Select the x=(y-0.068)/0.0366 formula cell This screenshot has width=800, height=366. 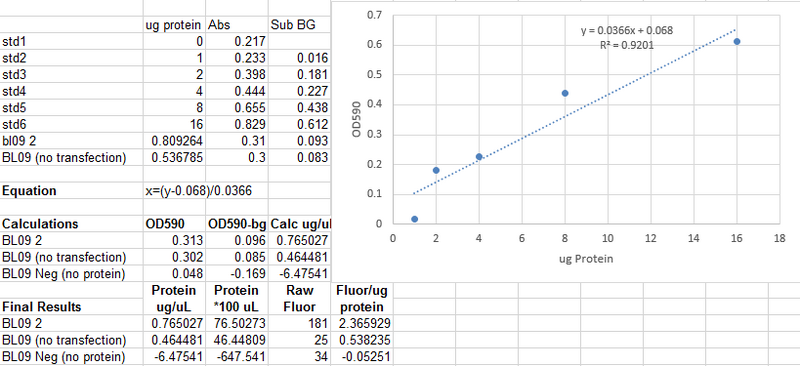point(198,191)
